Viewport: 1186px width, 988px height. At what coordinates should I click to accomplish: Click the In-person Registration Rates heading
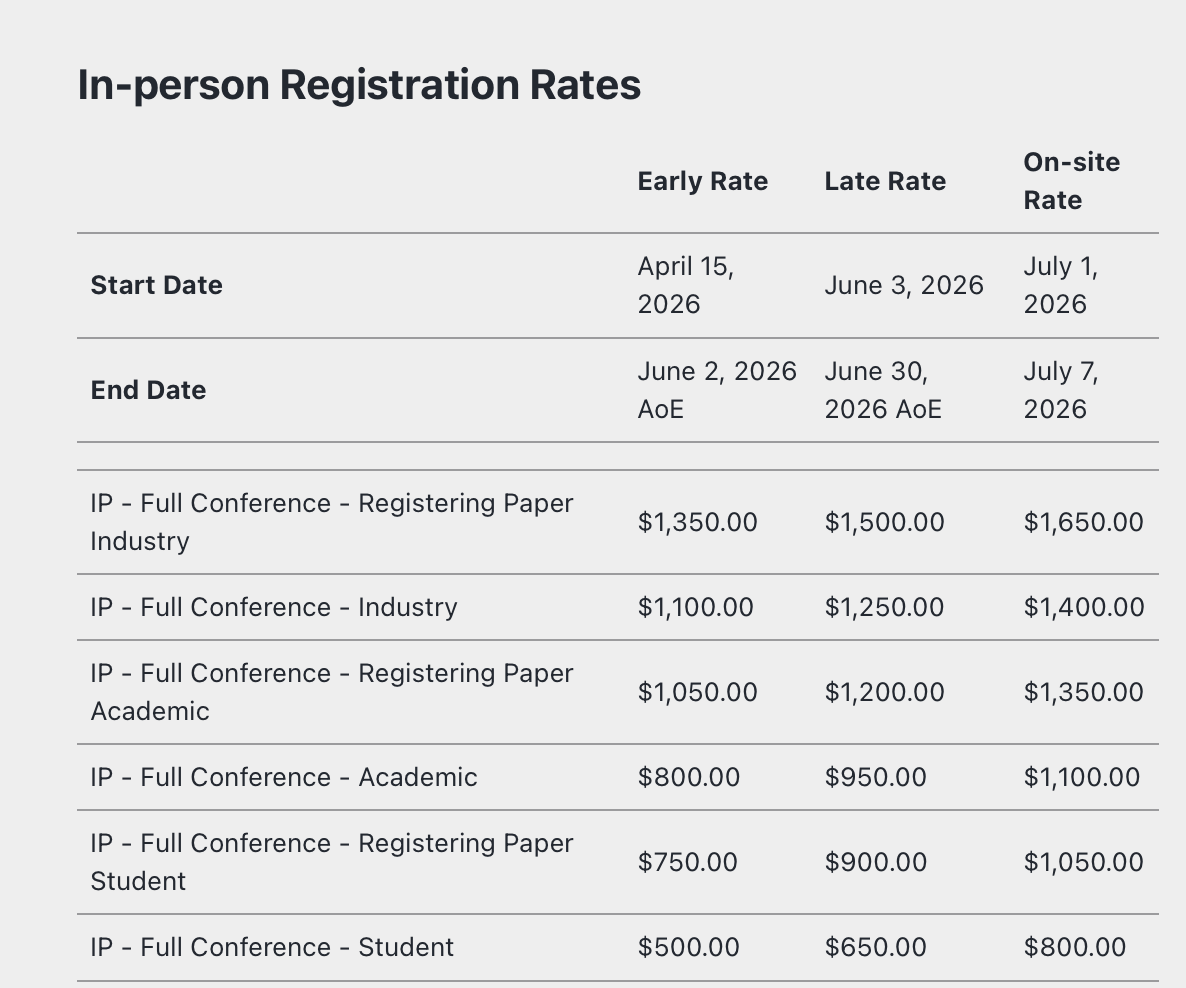point(359,86)
